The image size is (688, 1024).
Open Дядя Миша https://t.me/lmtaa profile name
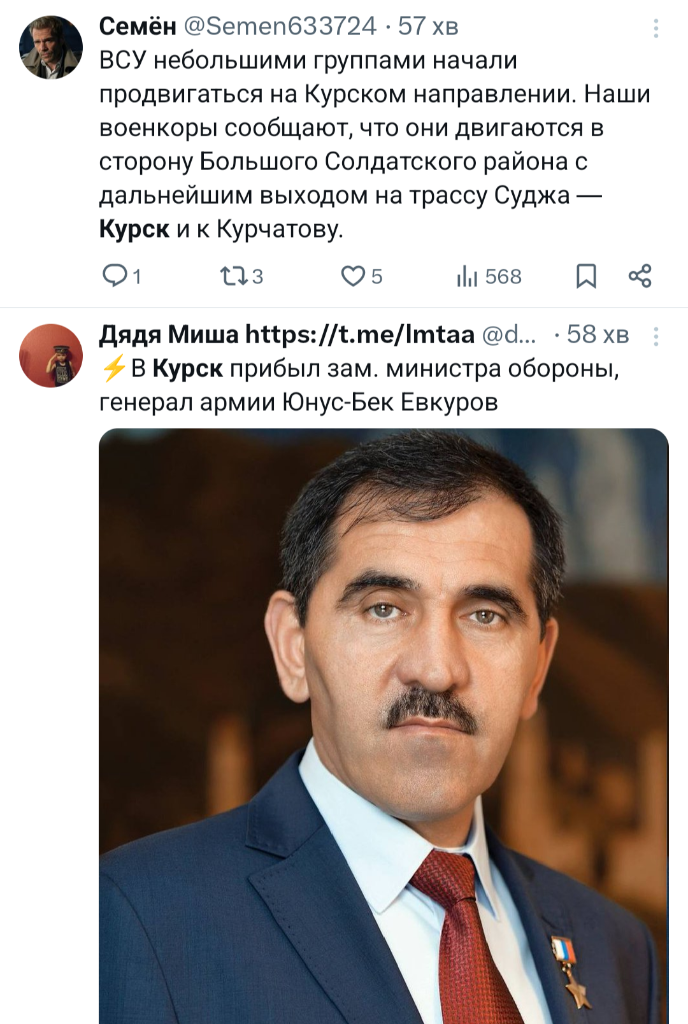click(287, 334)
